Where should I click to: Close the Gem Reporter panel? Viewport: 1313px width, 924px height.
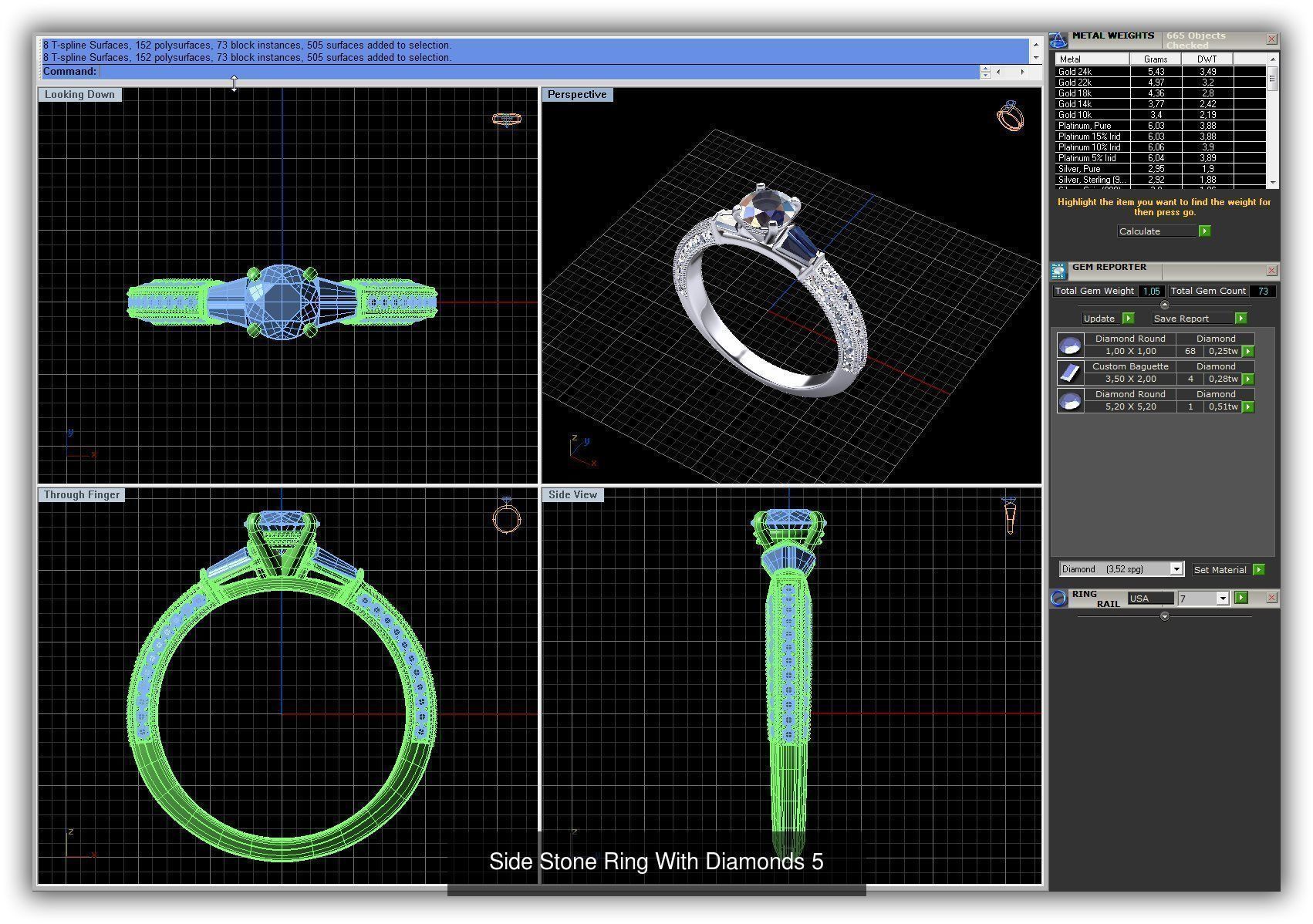(1272, 271)
